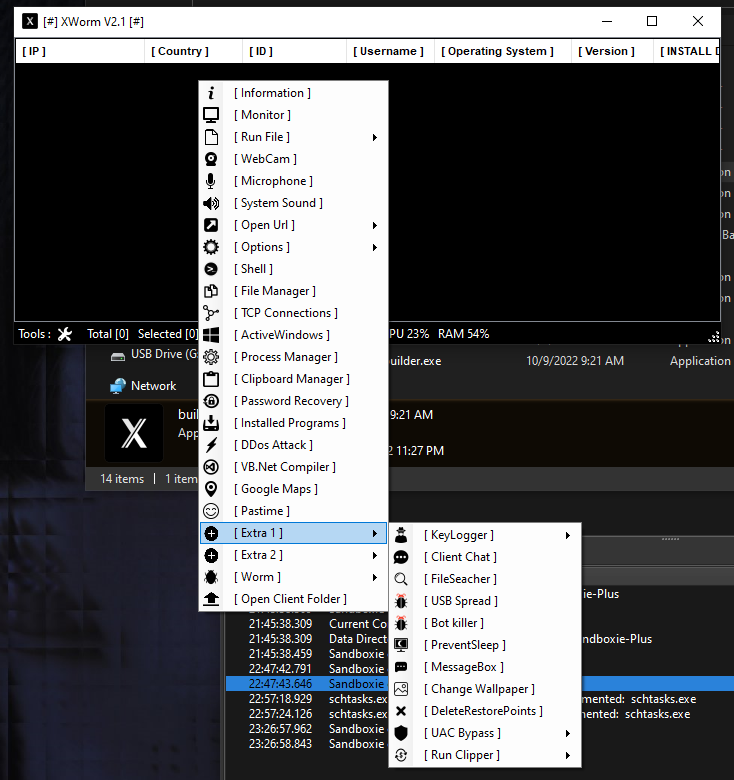Click the Total [0] status text
Viewport: 734px width, 780px height.
tap(108, 334)
